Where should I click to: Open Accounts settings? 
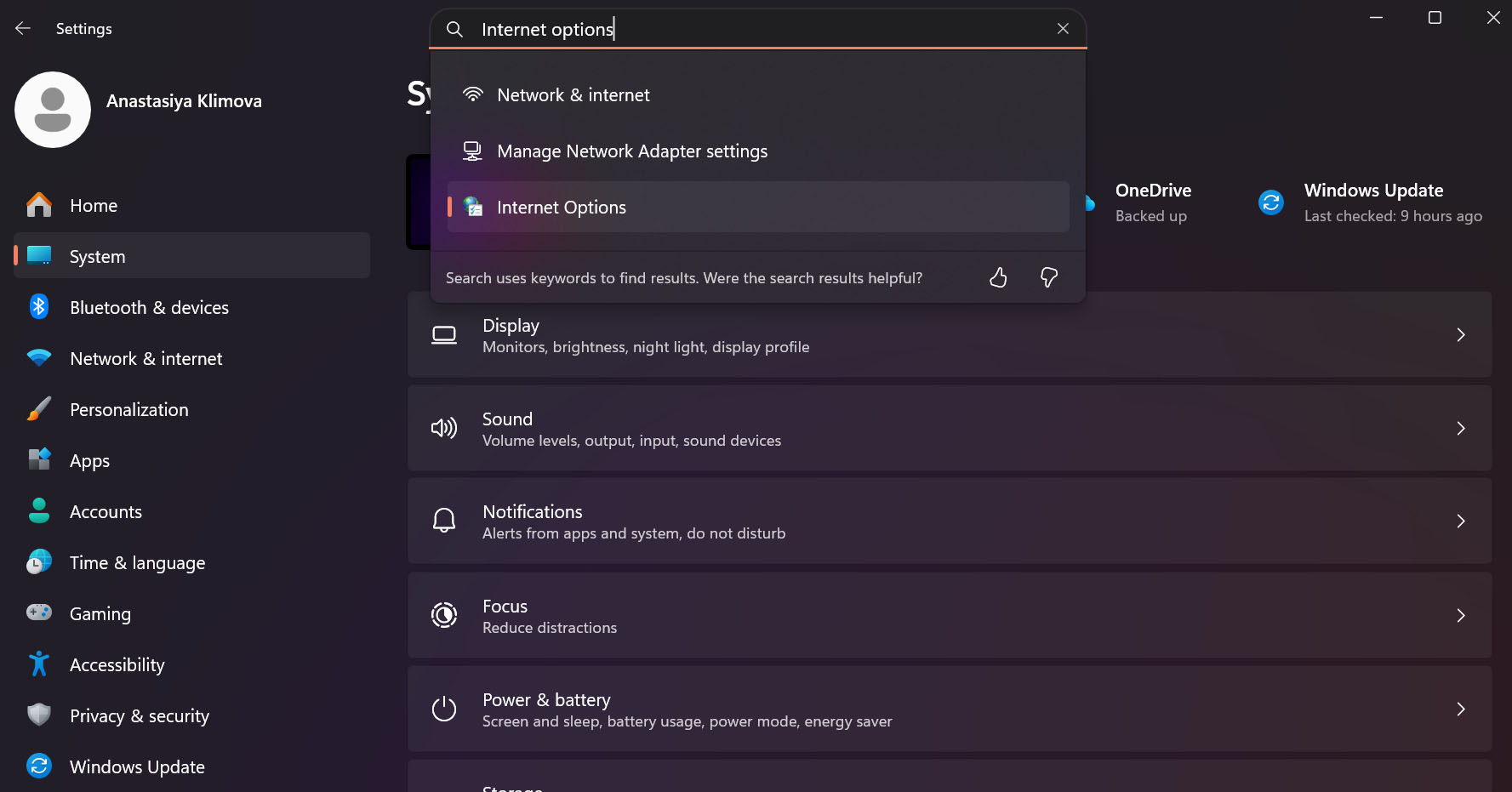pyautogui.click(x=192, y=511)
